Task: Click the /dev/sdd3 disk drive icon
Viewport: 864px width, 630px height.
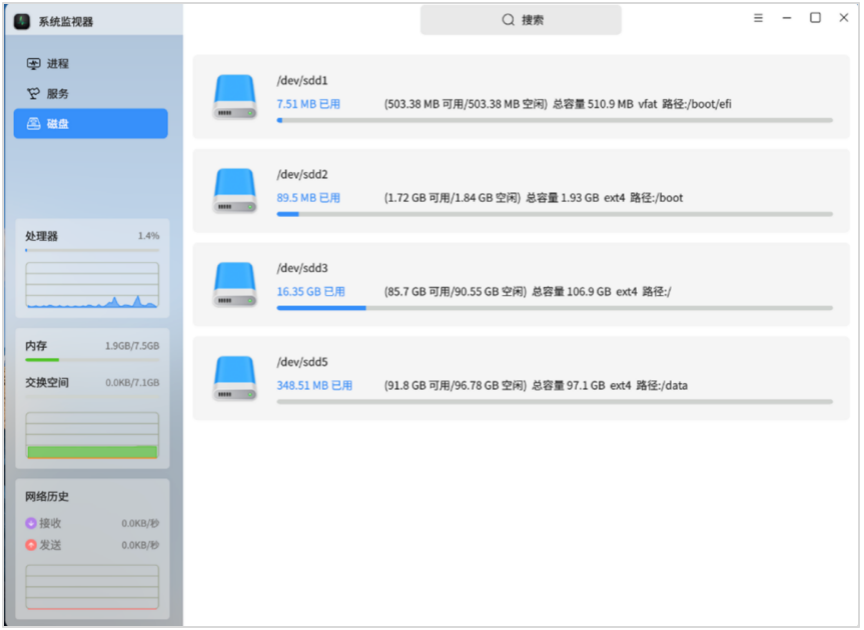Action: pyautogui.click(x=235, y=284)
